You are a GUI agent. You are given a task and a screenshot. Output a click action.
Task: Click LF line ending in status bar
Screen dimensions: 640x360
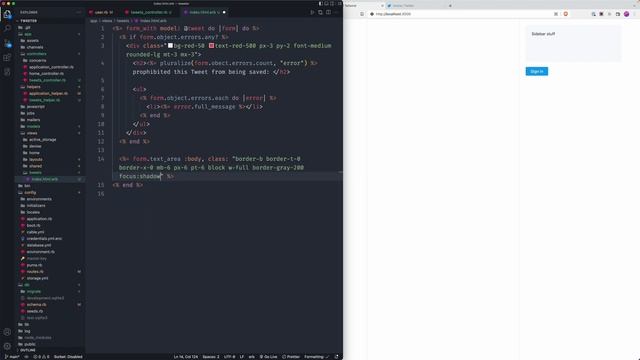pos(242,357)
